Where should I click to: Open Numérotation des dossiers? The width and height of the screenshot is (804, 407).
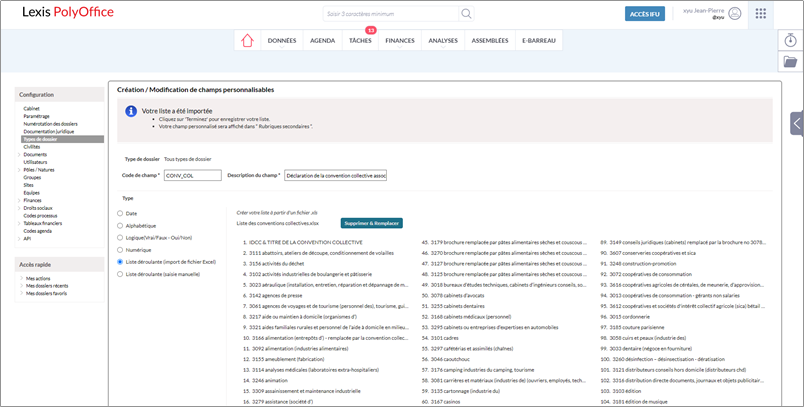50,124
